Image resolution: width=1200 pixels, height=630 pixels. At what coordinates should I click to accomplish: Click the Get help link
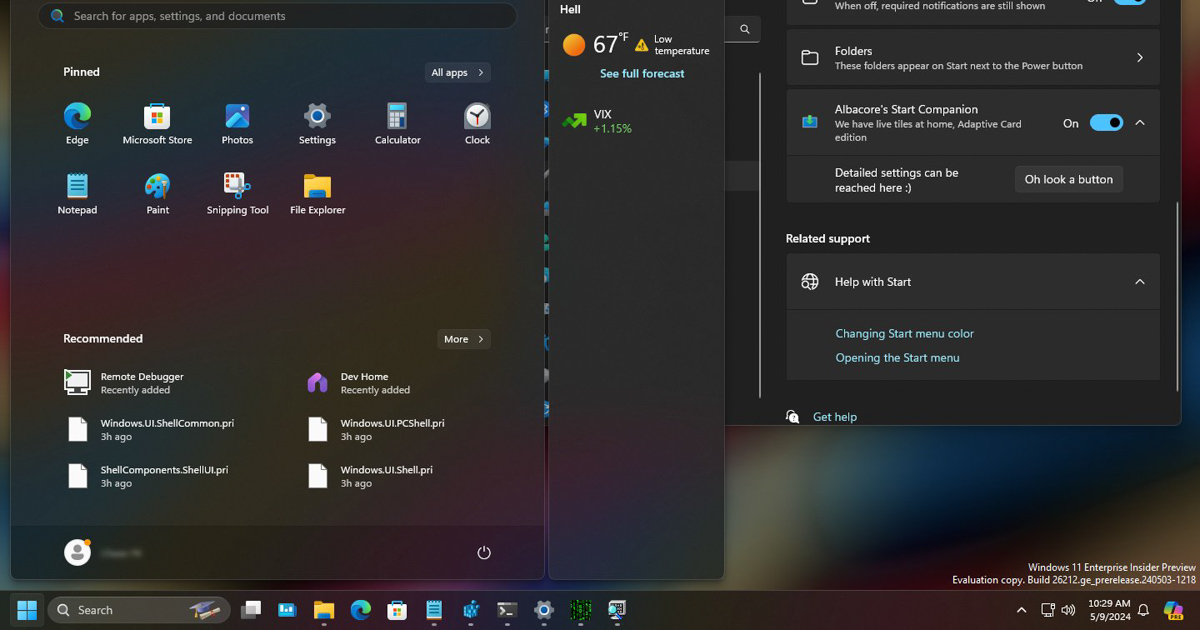pos(835,417)
